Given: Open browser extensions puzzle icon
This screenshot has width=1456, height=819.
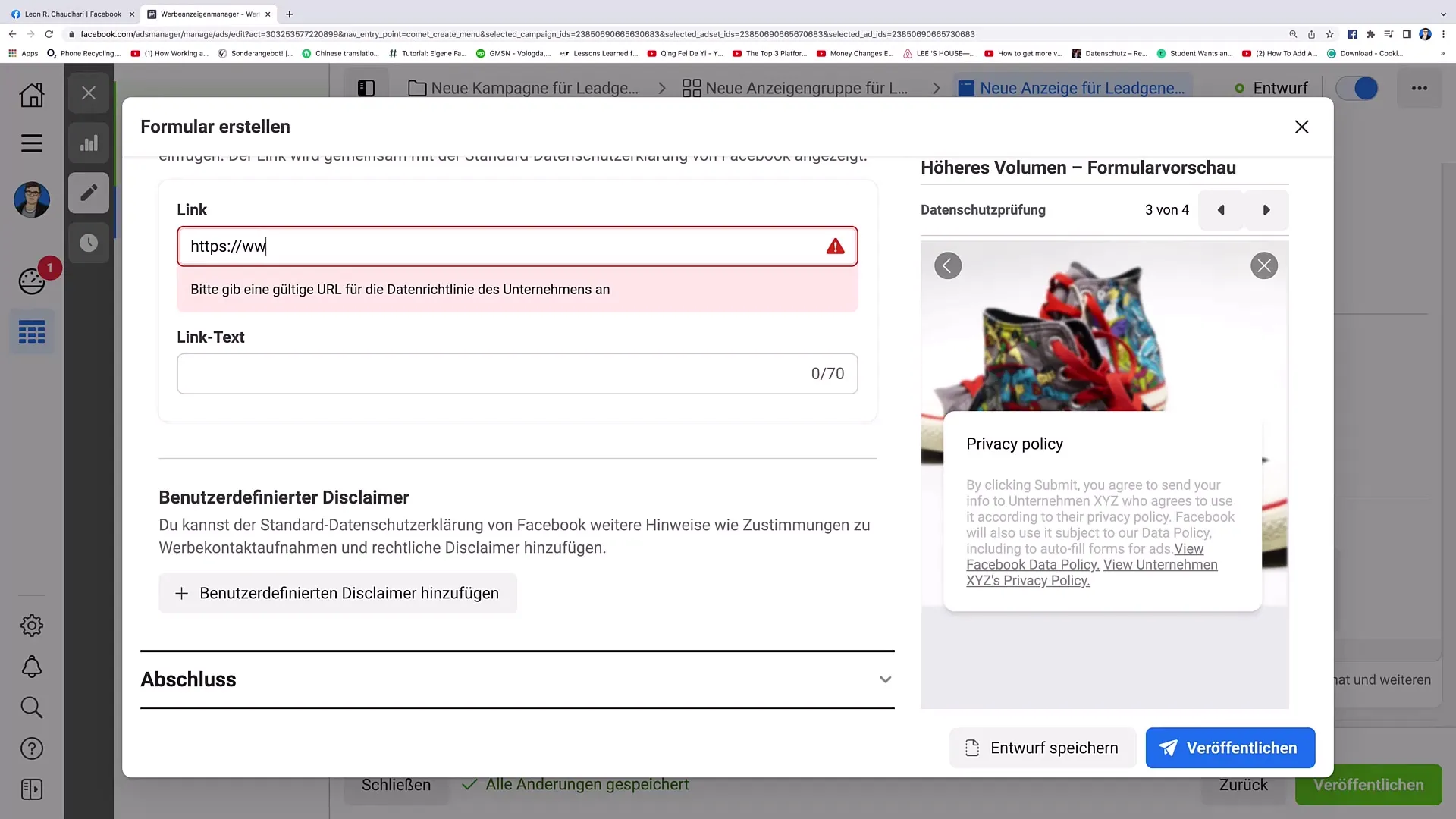Looking at the screenshot, I should coord(1370,34).
